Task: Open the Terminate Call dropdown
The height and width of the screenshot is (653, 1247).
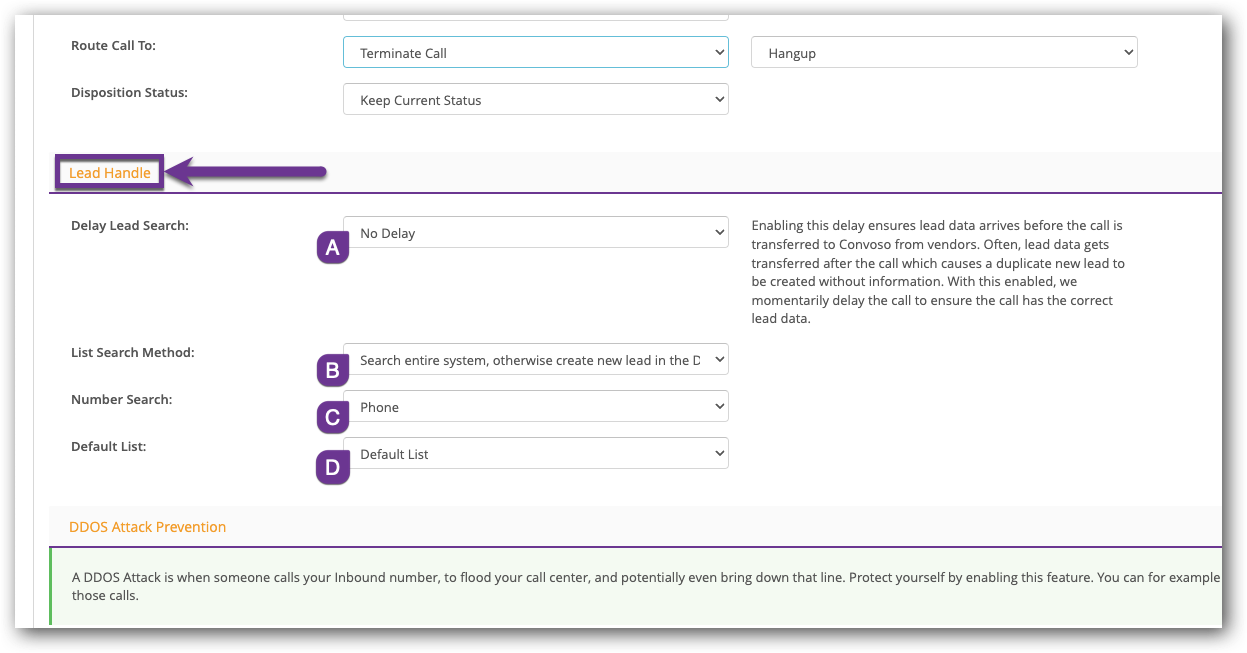Action: click(x=535, y=53)
